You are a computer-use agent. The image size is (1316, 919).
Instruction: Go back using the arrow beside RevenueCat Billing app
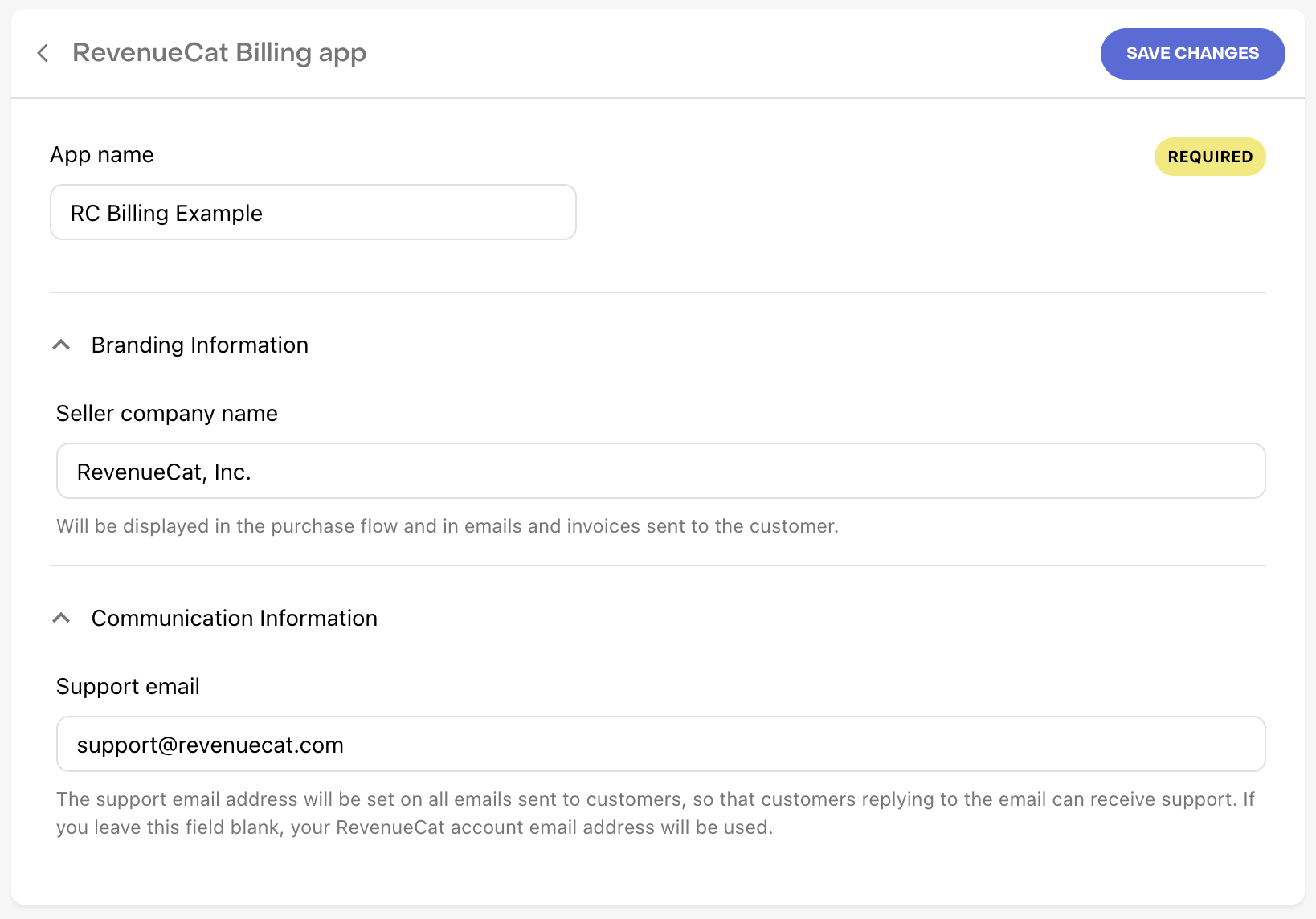[x=43, y=53]
